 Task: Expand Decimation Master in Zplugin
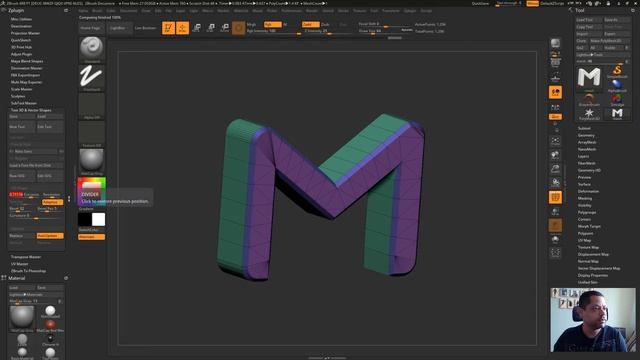27,68
